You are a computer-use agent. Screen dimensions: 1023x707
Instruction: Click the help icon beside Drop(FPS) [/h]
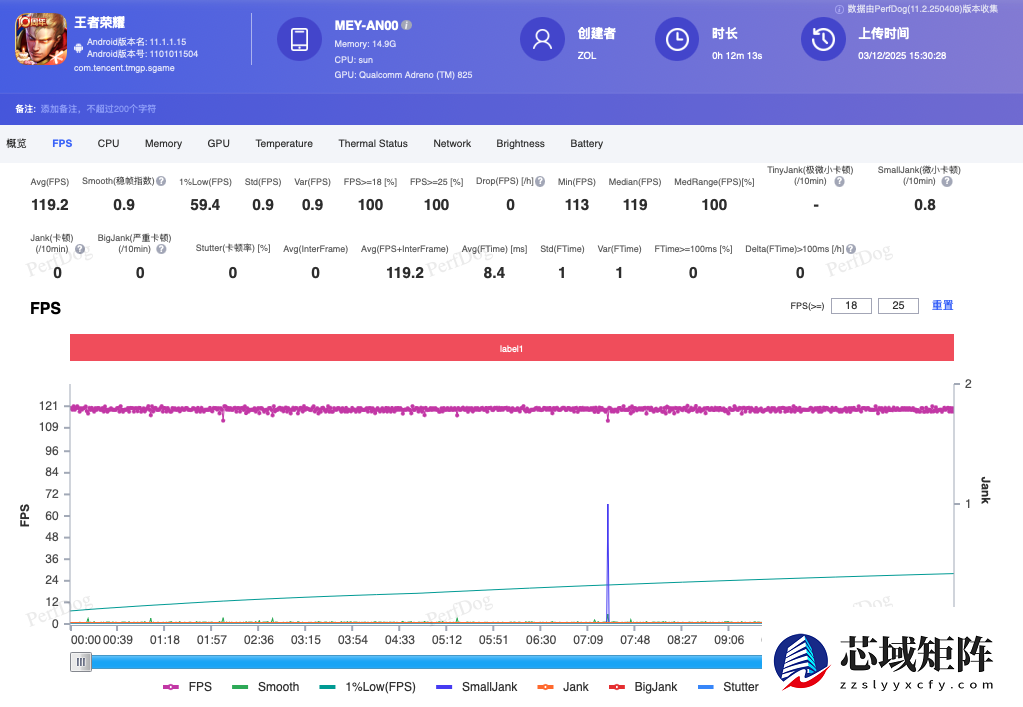540,182
